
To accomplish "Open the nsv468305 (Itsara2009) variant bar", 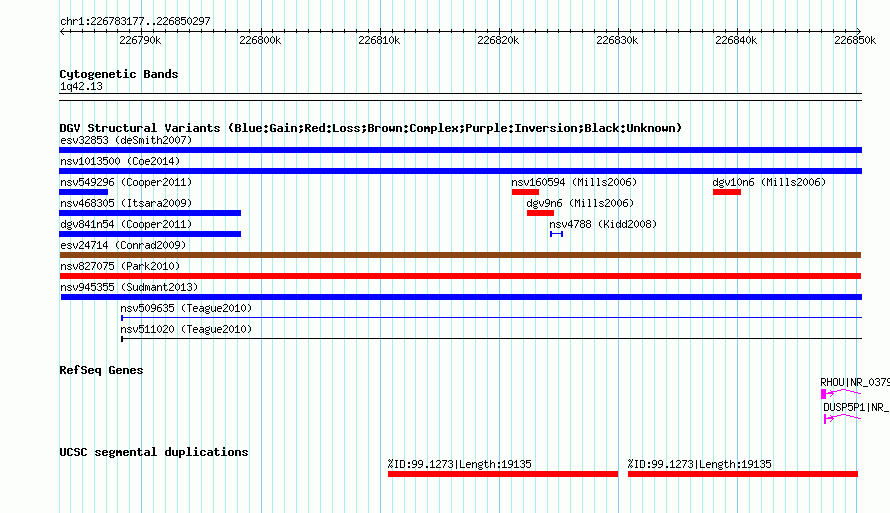I will click(150, 213).
